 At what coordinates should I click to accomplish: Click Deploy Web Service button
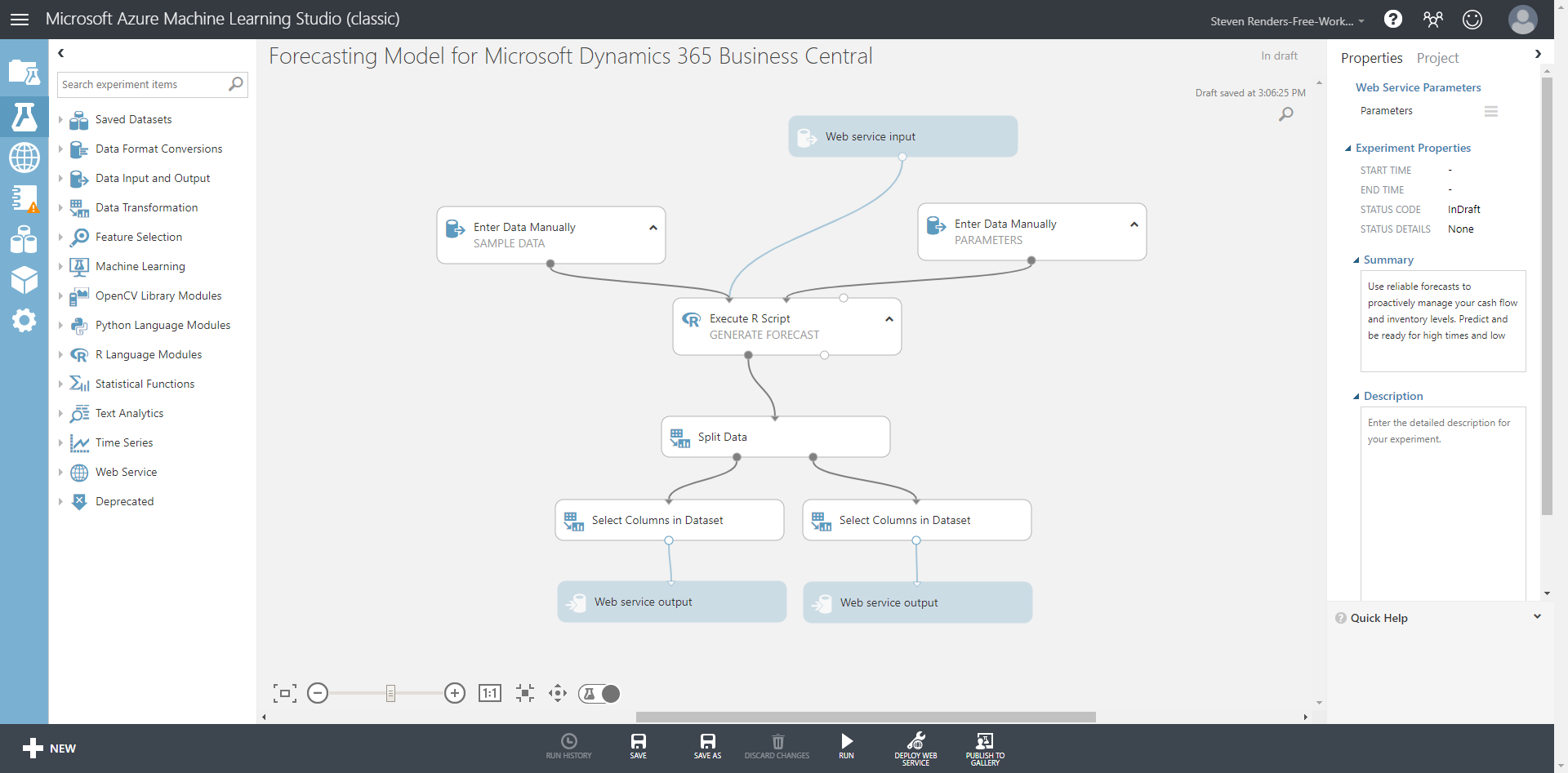(x=915, y=748)
